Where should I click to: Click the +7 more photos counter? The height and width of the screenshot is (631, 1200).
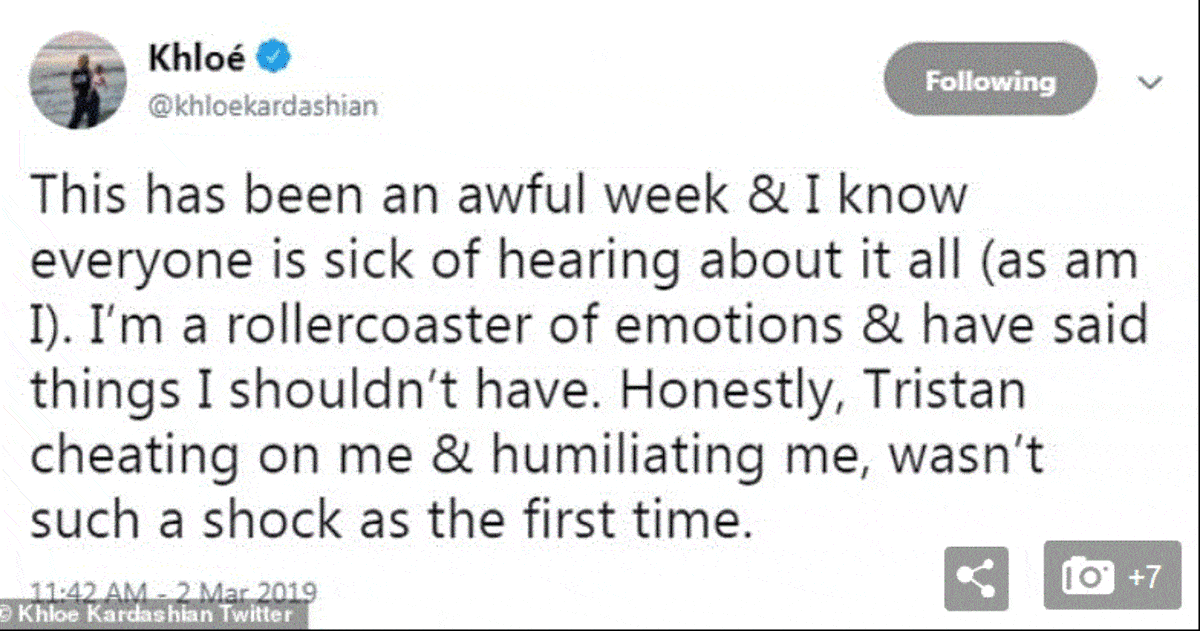click(1144, 577)
